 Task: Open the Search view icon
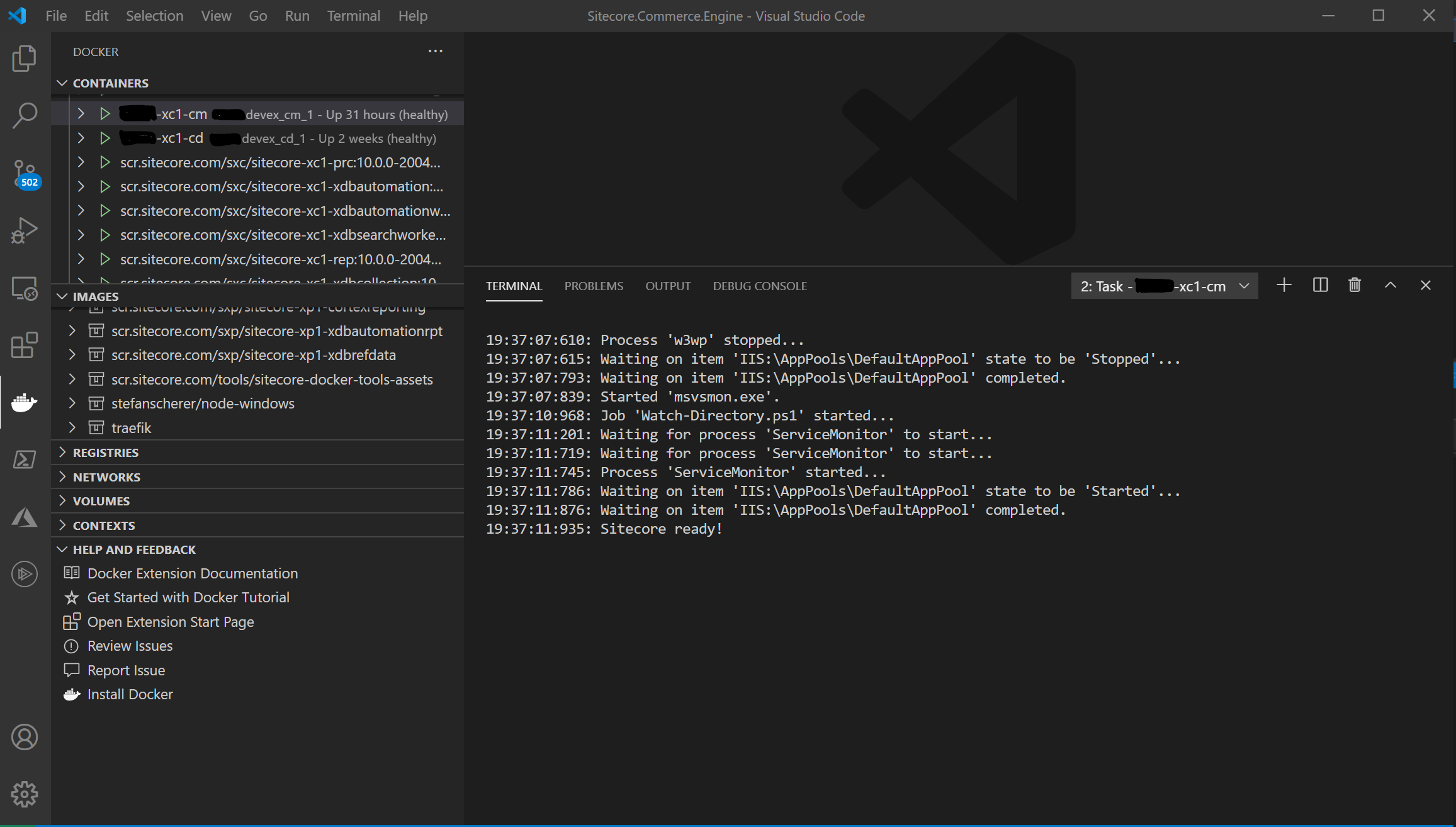point(25,116)
